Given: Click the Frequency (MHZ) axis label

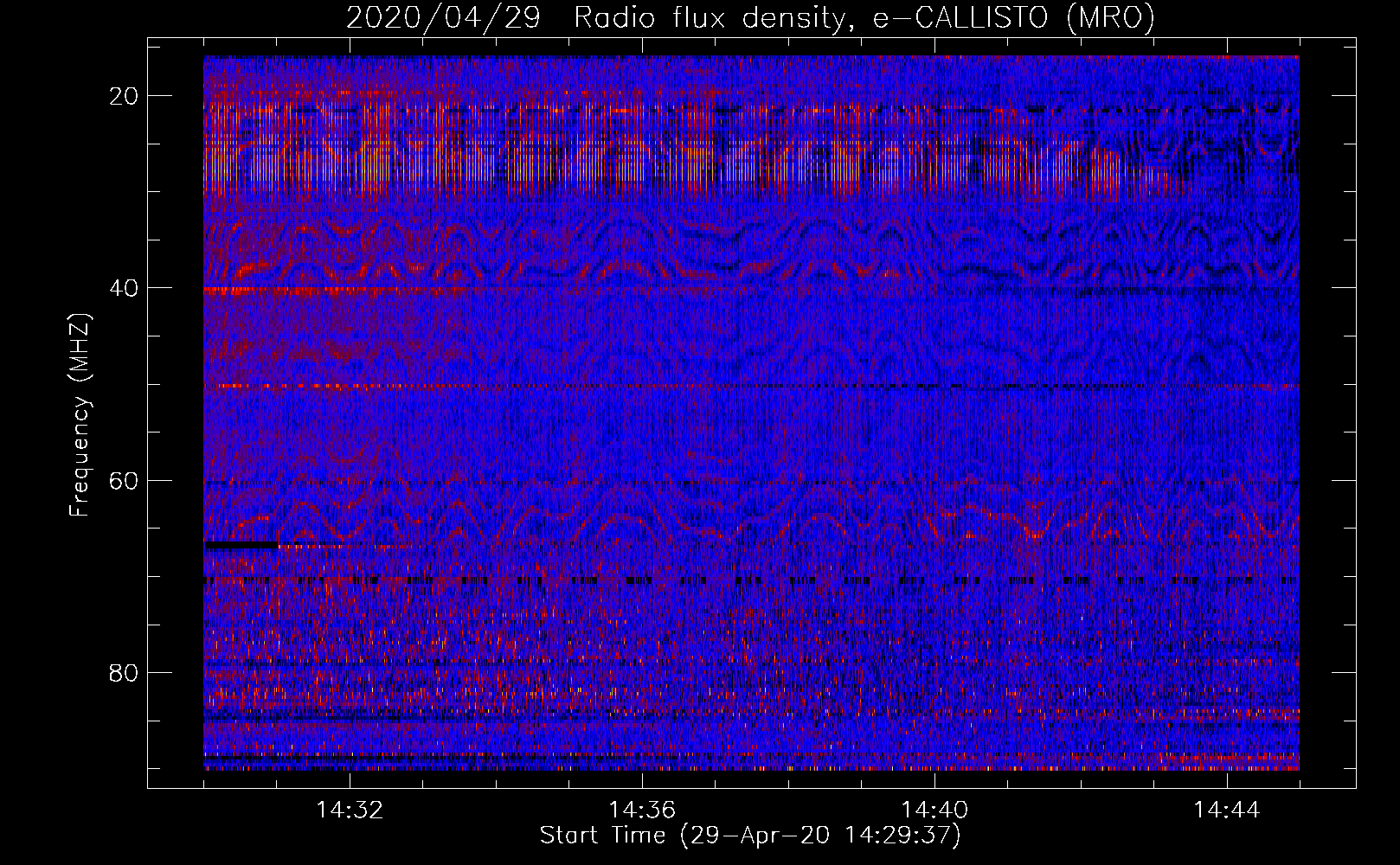Looking at the screenshot, I should [80, 415].
